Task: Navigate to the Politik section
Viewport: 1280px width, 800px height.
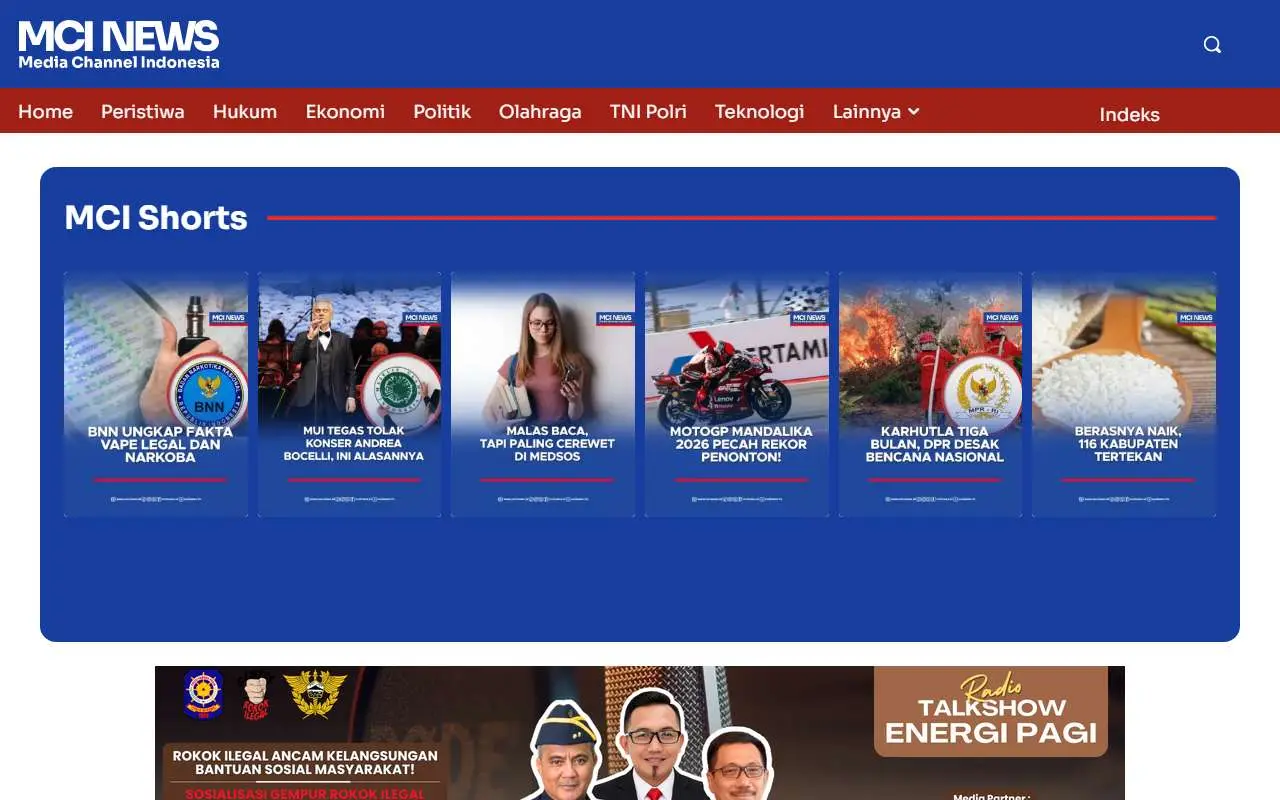Action: tap(442, 112)
